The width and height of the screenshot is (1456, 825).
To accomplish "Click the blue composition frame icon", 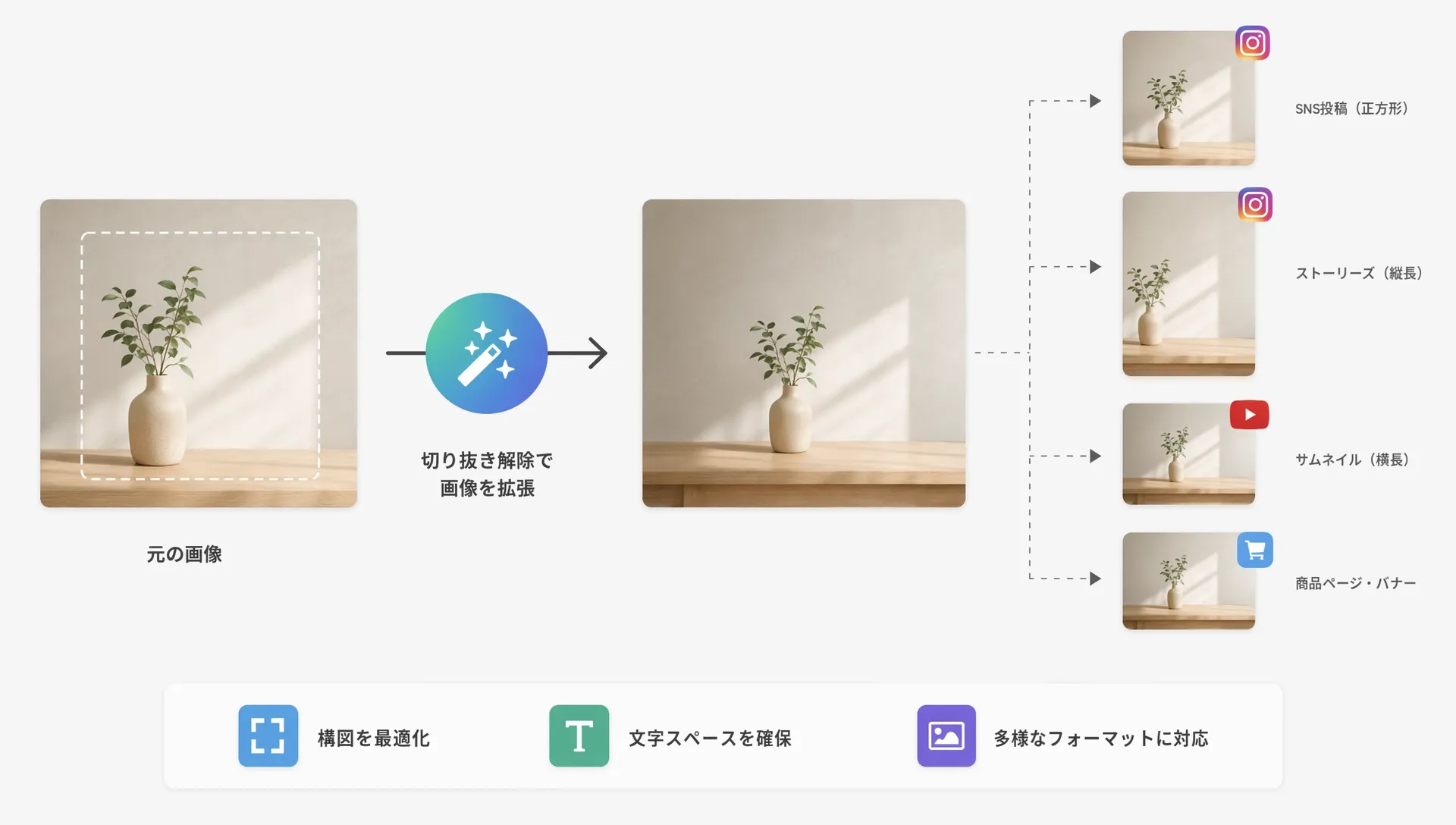I will 268,736.
